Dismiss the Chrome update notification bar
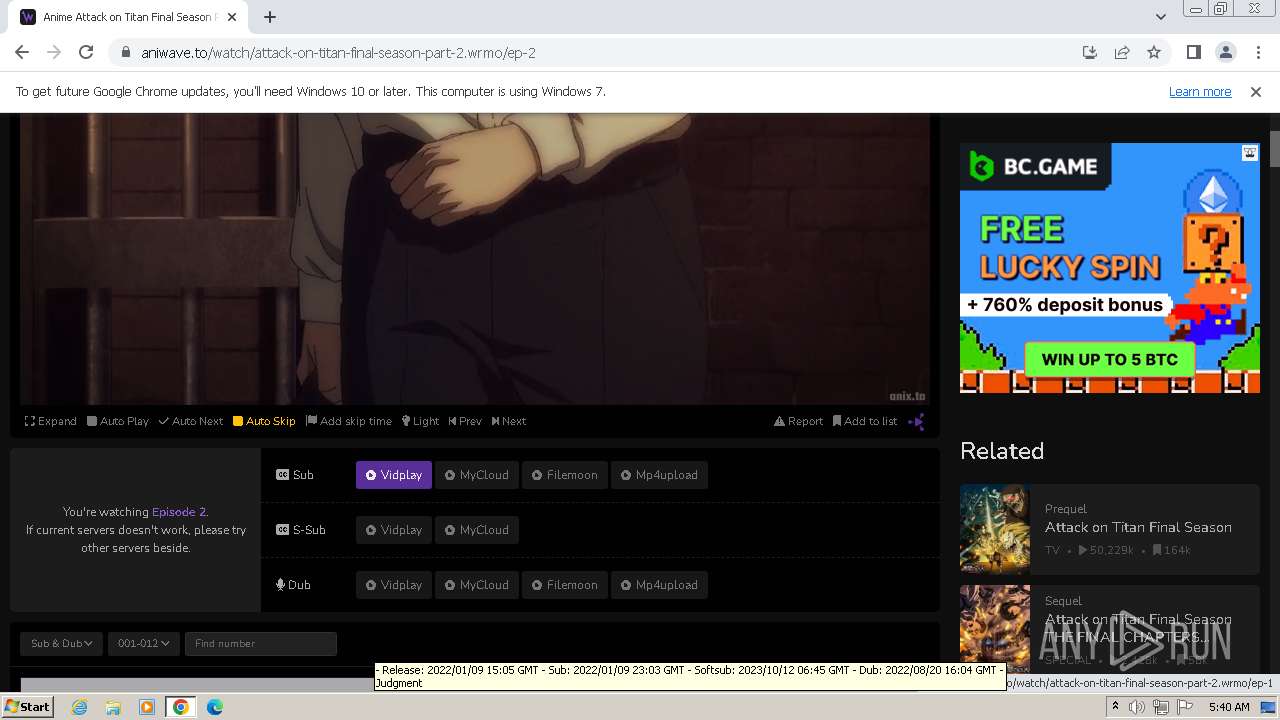 pyautogui.click(x=1256, y=91)
